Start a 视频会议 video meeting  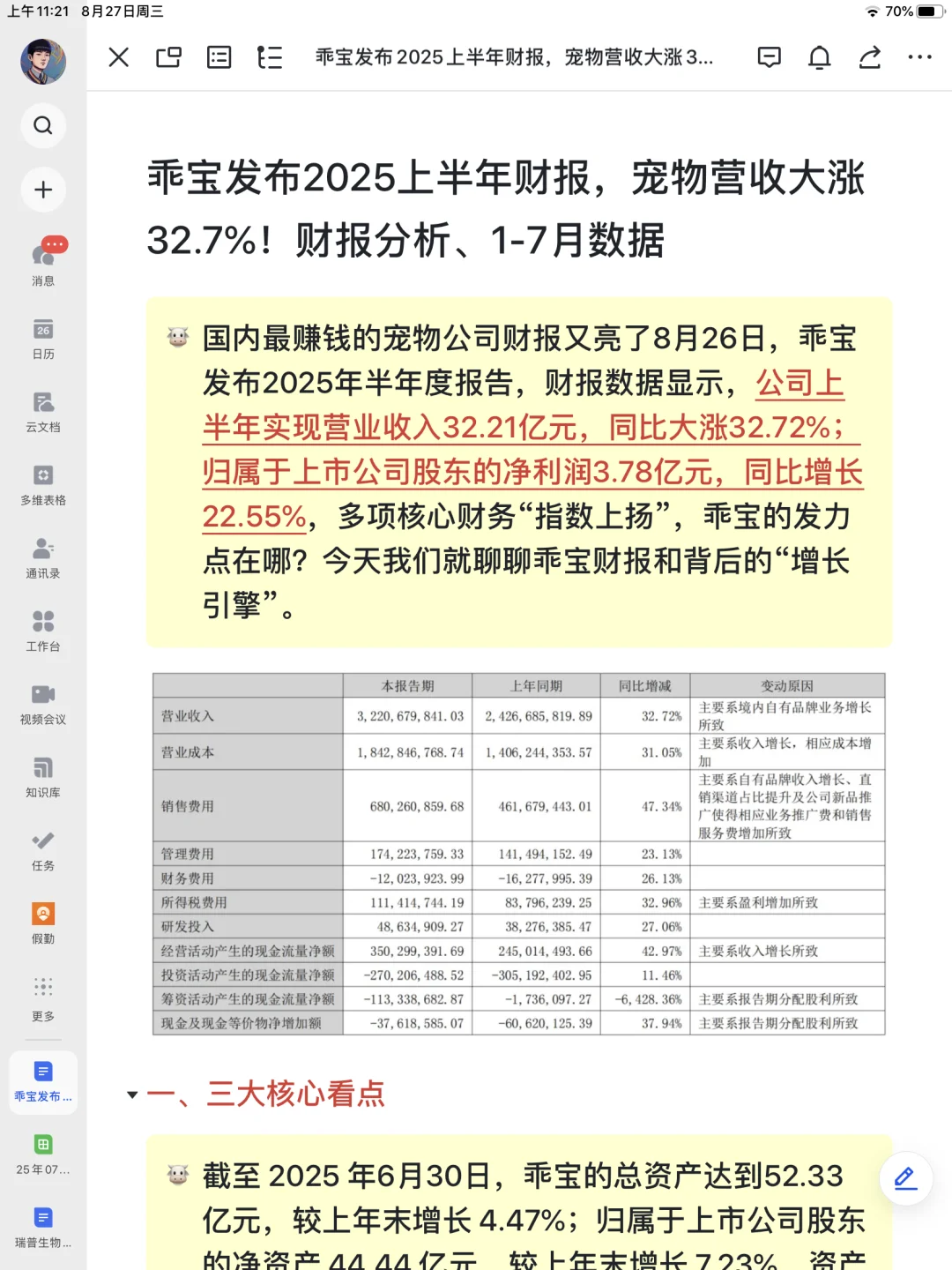[43, 698]
